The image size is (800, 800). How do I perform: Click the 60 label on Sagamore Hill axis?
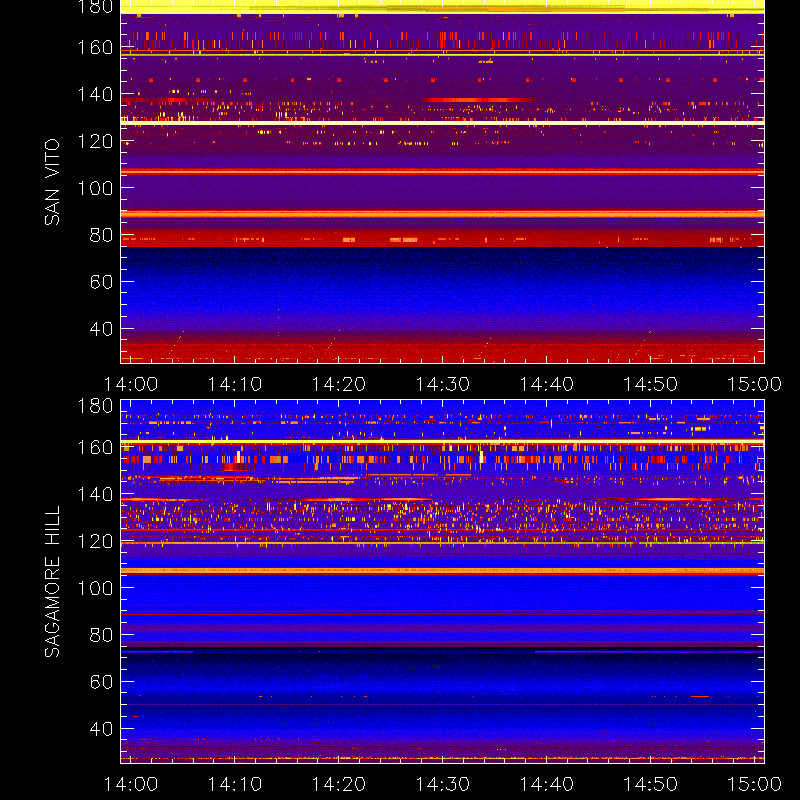pyautogui.click(x=101, y=682)
